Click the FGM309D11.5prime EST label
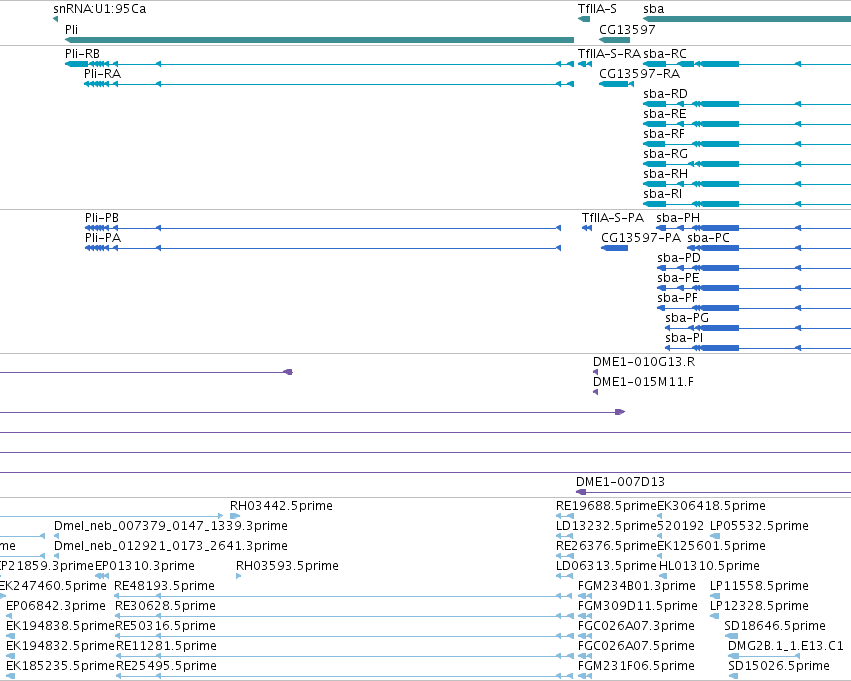The height and width of the screenshot is (681, 851). coord(638,607)
